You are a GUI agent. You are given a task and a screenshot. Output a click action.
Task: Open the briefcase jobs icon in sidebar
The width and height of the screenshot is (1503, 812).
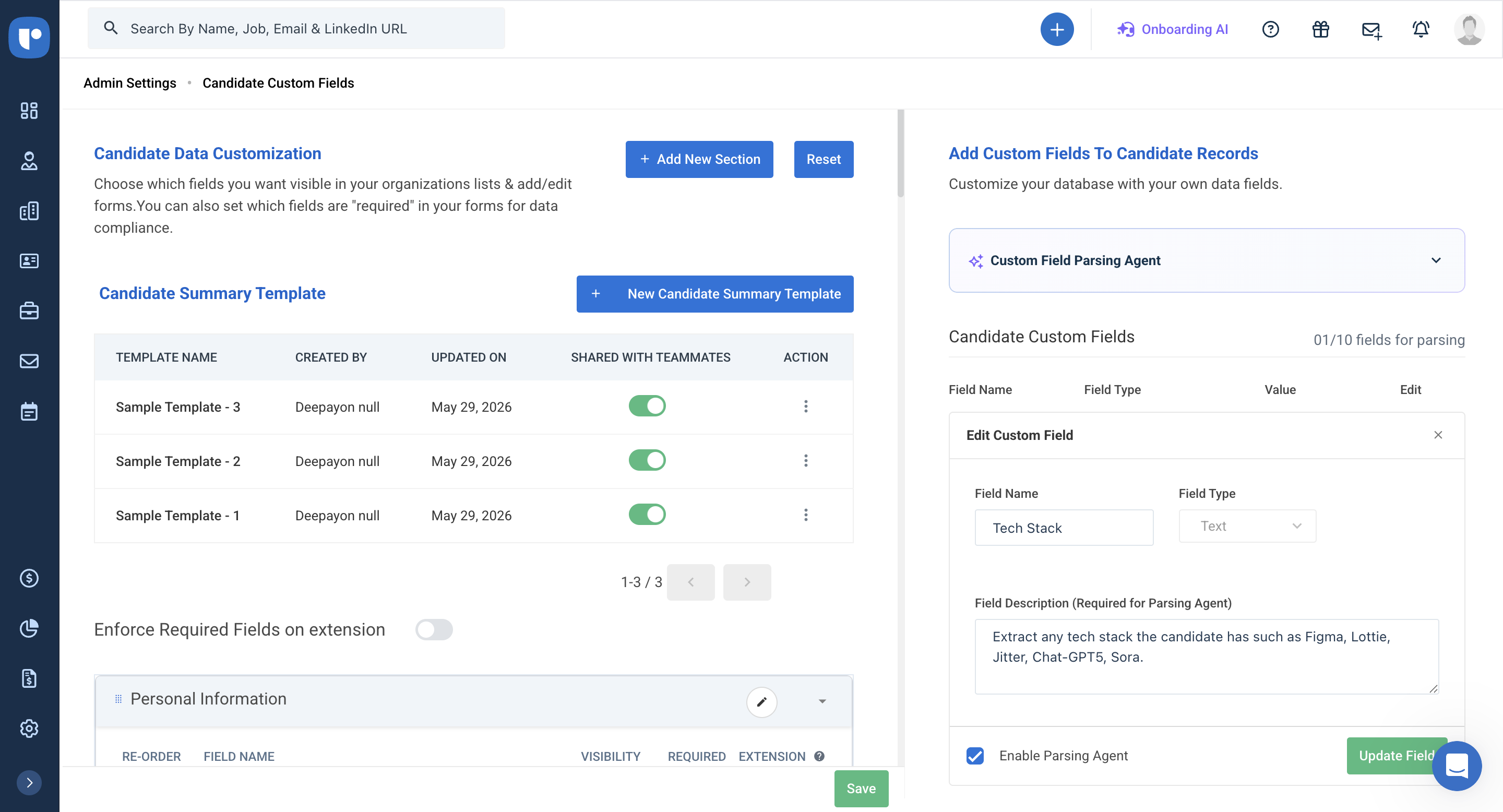click(x=29, y=311)
